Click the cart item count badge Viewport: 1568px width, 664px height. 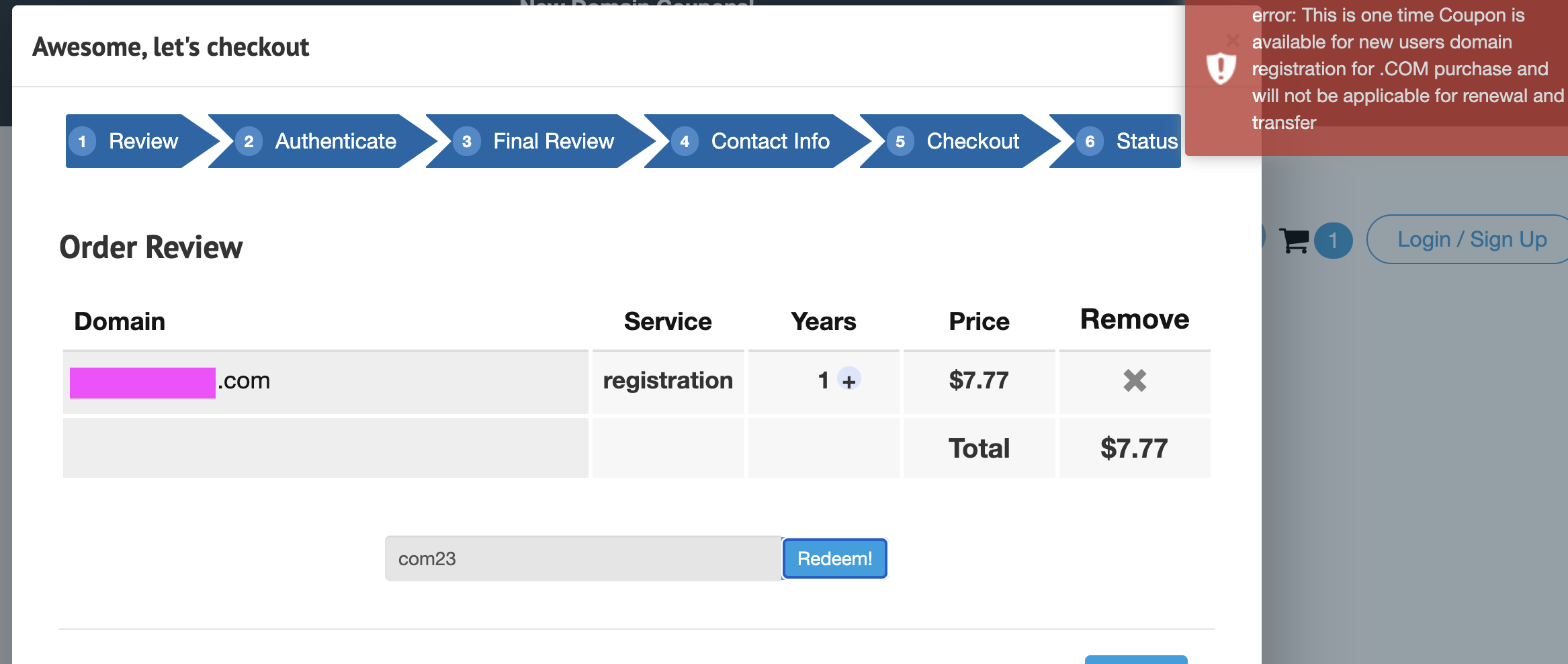[1333, 241]
